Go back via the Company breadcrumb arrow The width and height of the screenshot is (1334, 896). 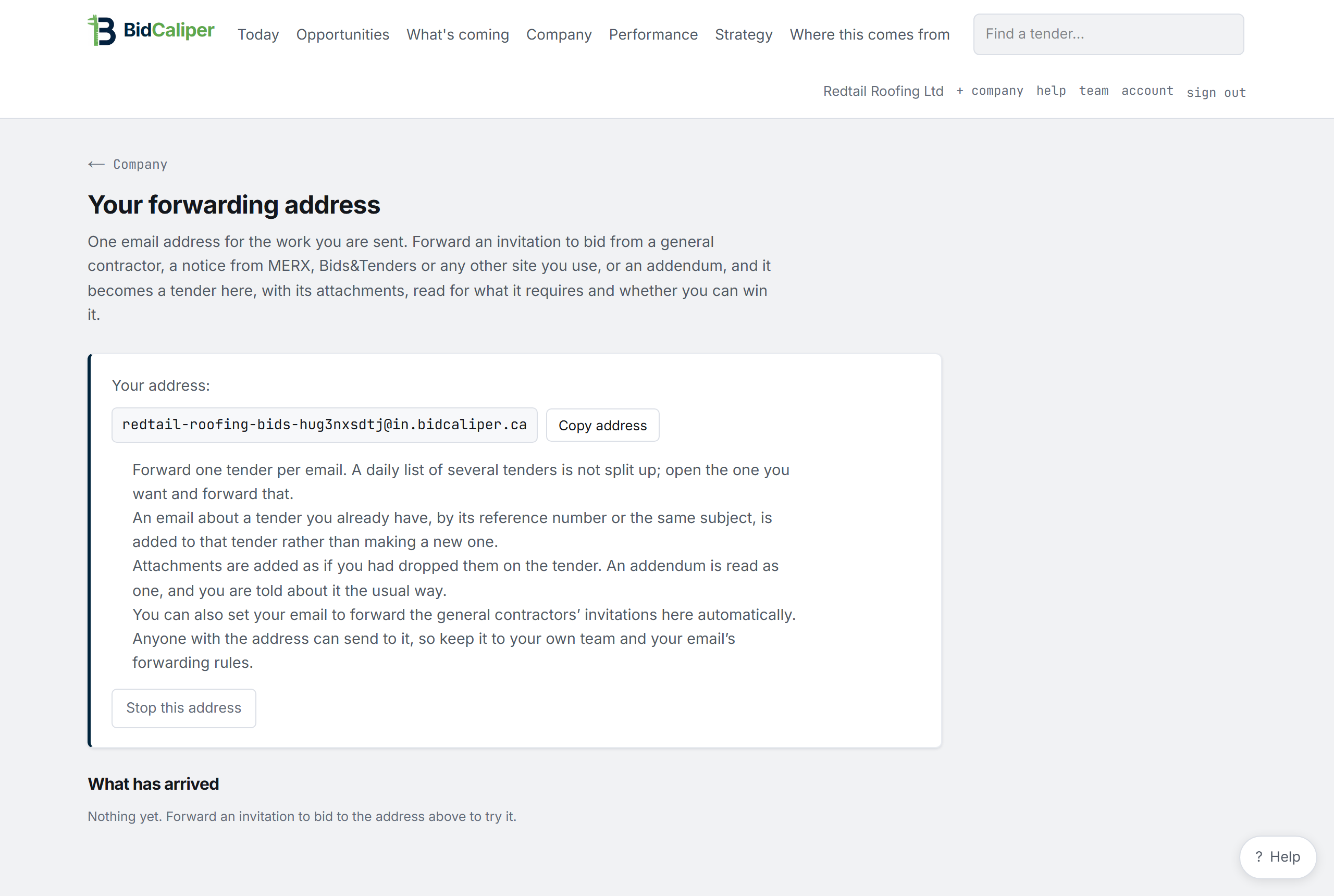128,165
